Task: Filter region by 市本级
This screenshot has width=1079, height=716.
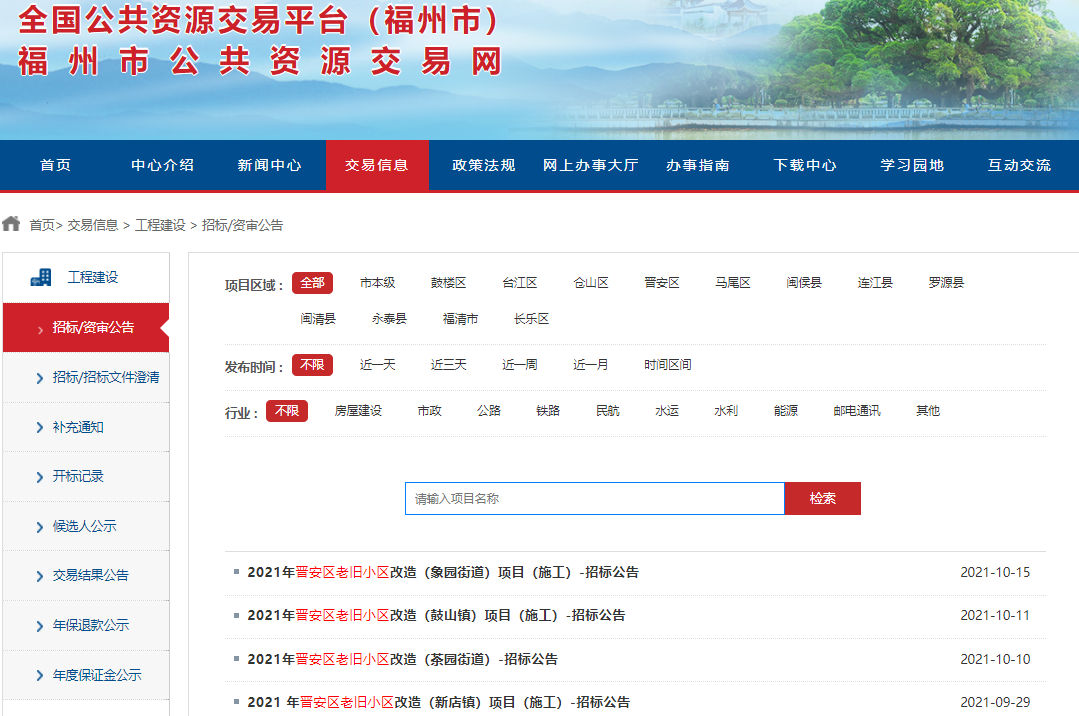Action: [x=378, y=283]
